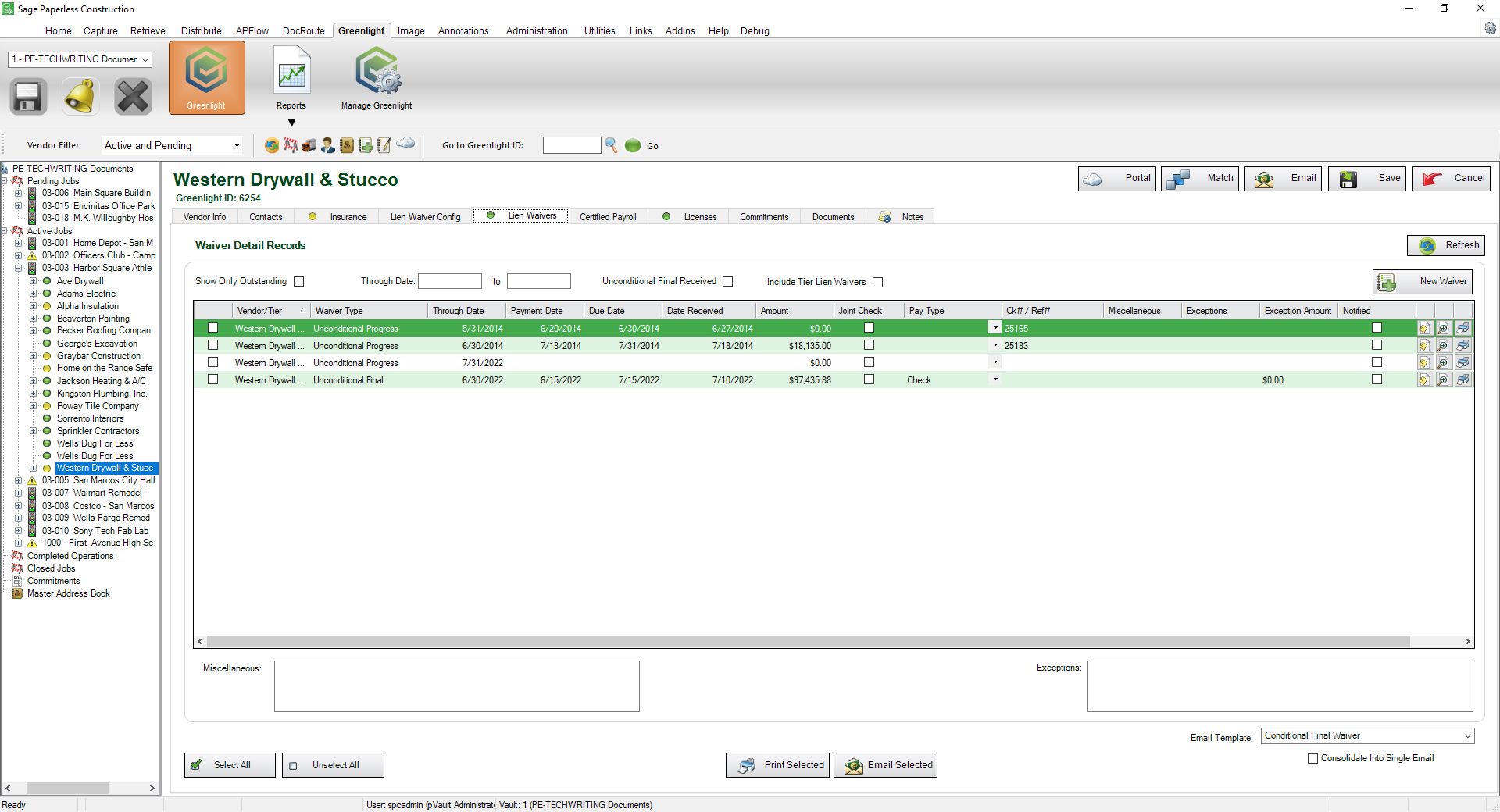Image resolution: width=1500 pixels, height=812 pixels.
Task: Open Pay Type dropdown on 25183 row
Action: coord(995,346)
